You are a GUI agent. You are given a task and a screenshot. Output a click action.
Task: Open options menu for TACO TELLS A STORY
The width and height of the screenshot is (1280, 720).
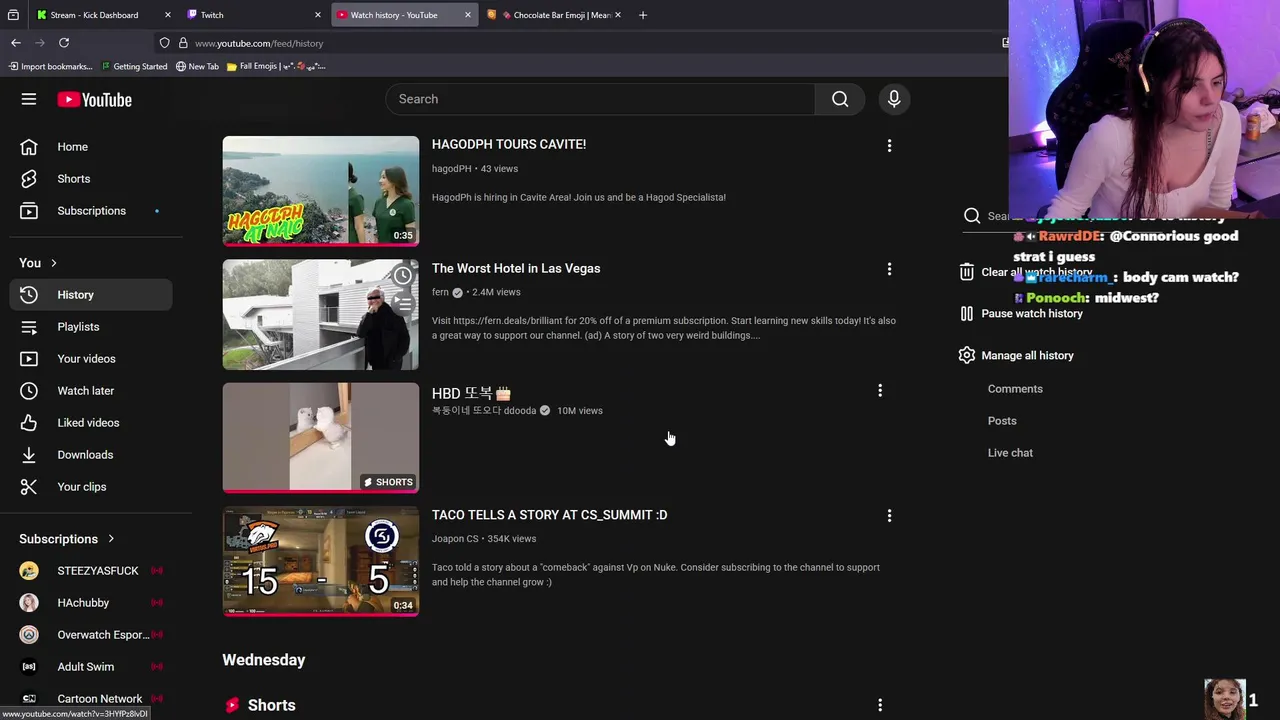[889, 516]
